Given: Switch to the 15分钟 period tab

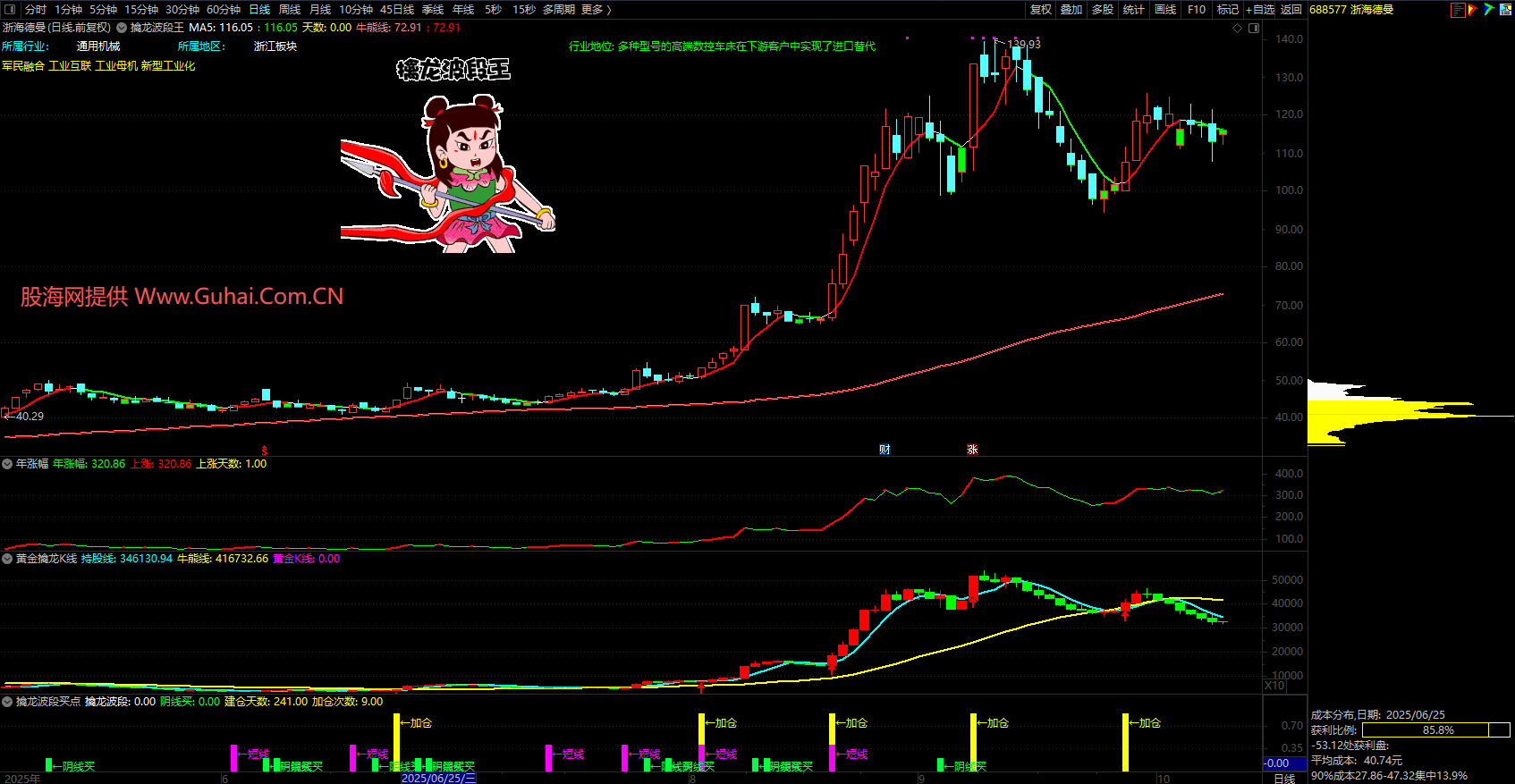Looking at the screenshot, I should coord(141,10).
